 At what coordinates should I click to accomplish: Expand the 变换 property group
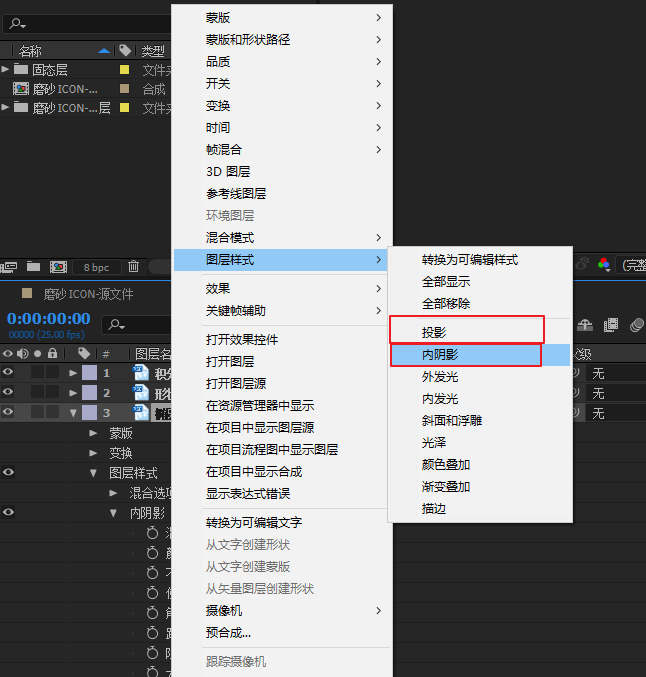(93, 453)
